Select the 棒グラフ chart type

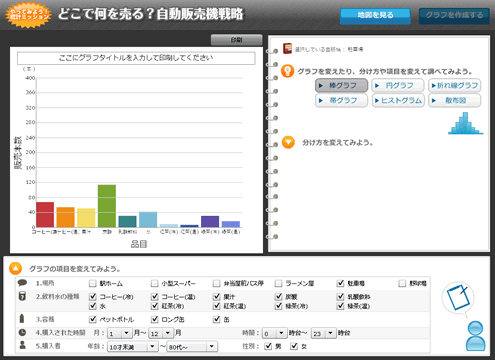tap(341, 85)
